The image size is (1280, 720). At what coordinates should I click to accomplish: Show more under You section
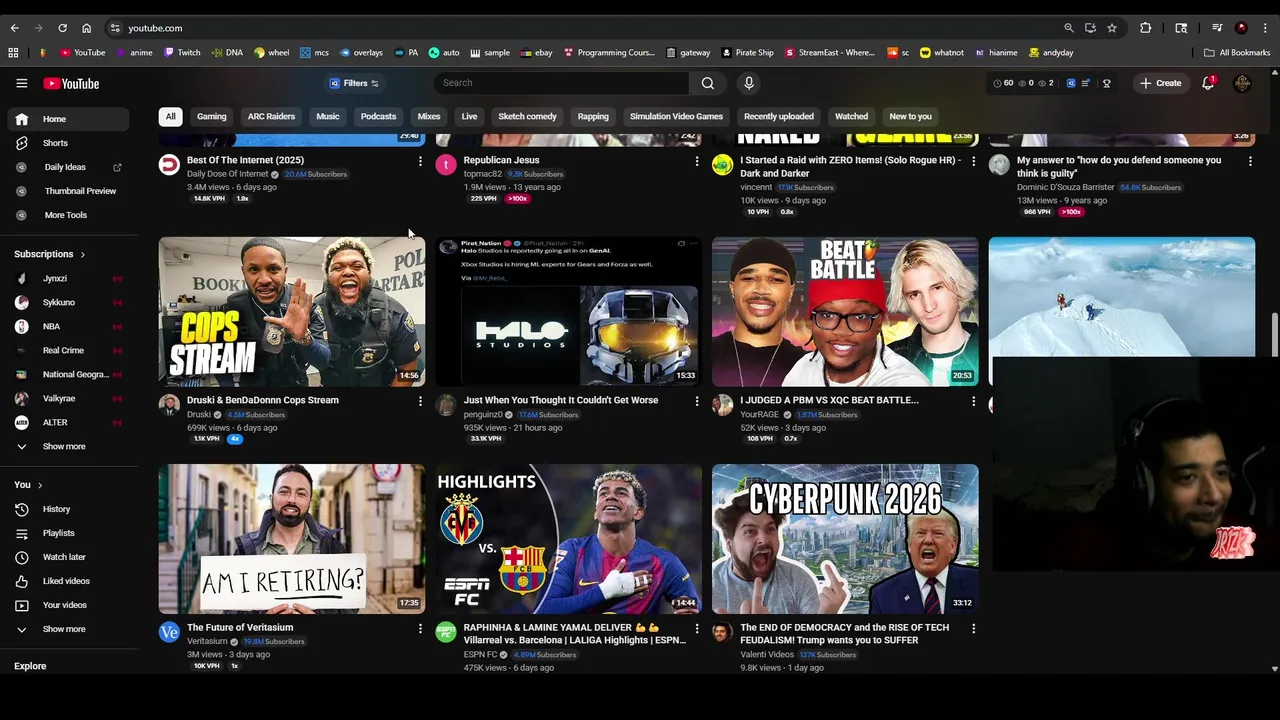pyautogui.click(x=64, y=629)
